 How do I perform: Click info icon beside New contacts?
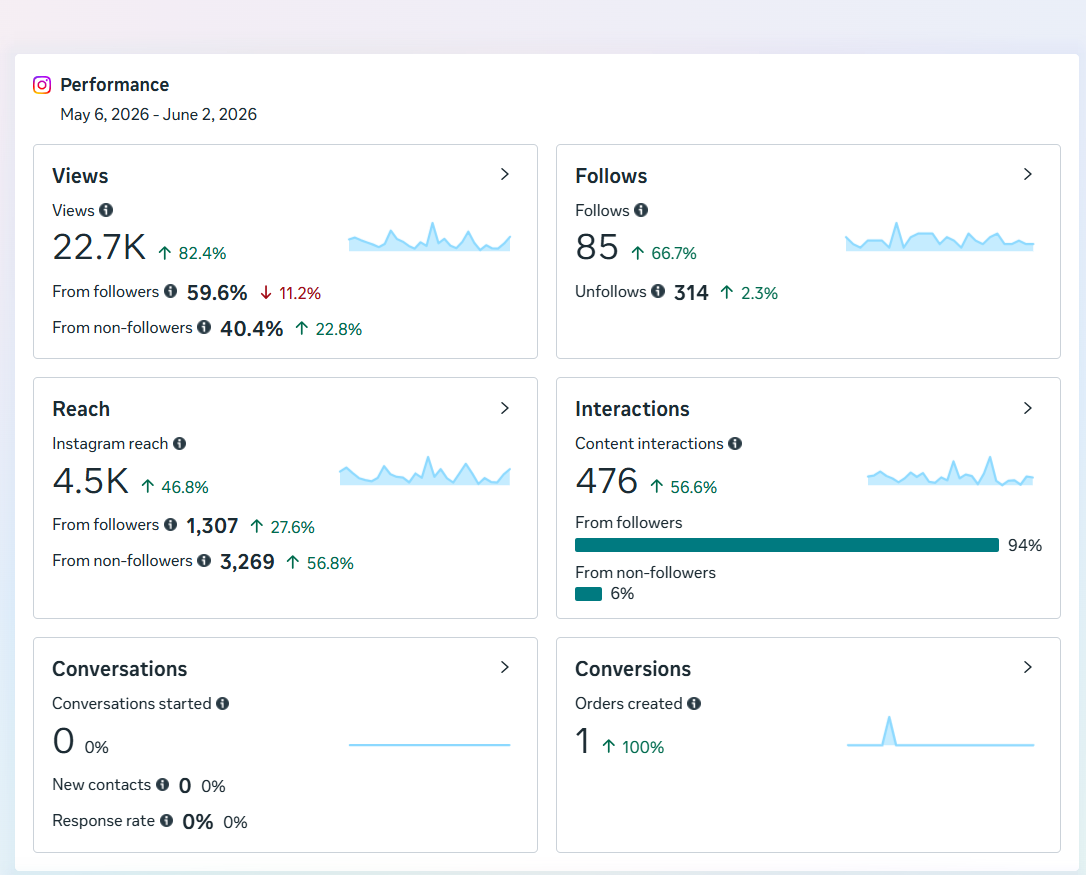point(162,784)
